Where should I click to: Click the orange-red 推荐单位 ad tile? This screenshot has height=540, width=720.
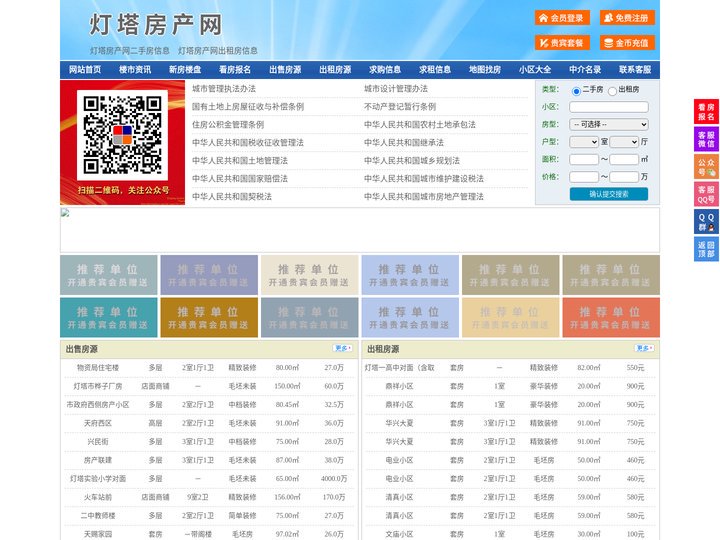611,317
